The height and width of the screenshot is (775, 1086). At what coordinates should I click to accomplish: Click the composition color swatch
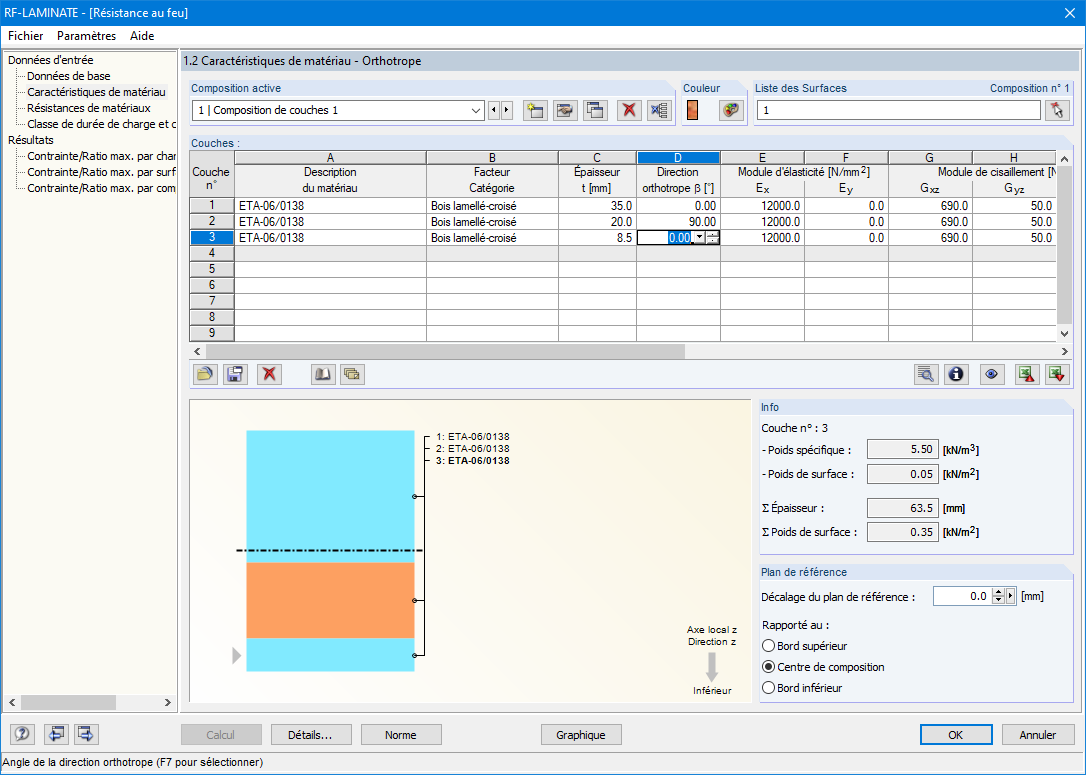pyautogui.click(x=692, y=110)
